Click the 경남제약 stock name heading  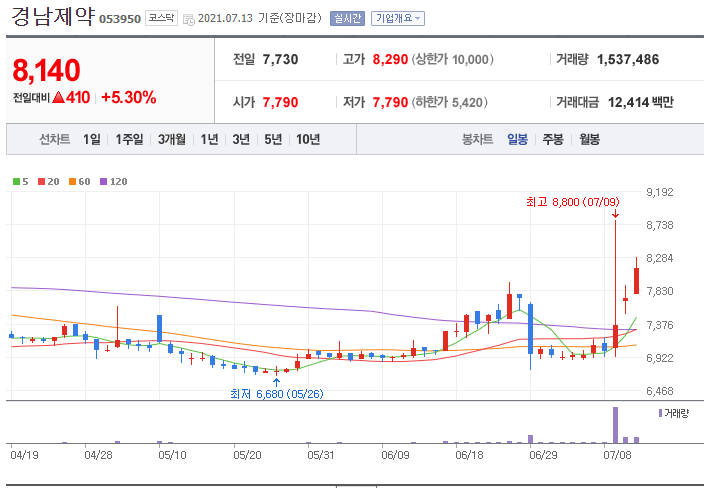(x=53, y=16)
